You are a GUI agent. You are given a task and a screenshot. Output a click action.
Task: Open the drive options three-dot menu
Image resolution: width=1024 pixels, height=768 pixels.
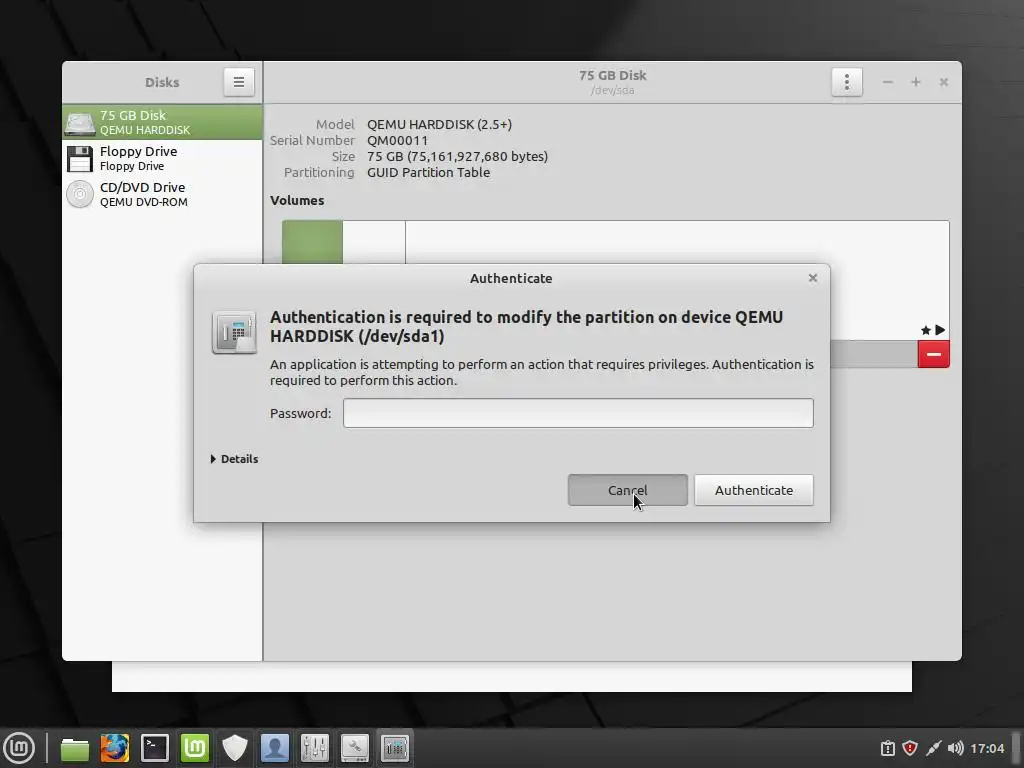[846, 82]
